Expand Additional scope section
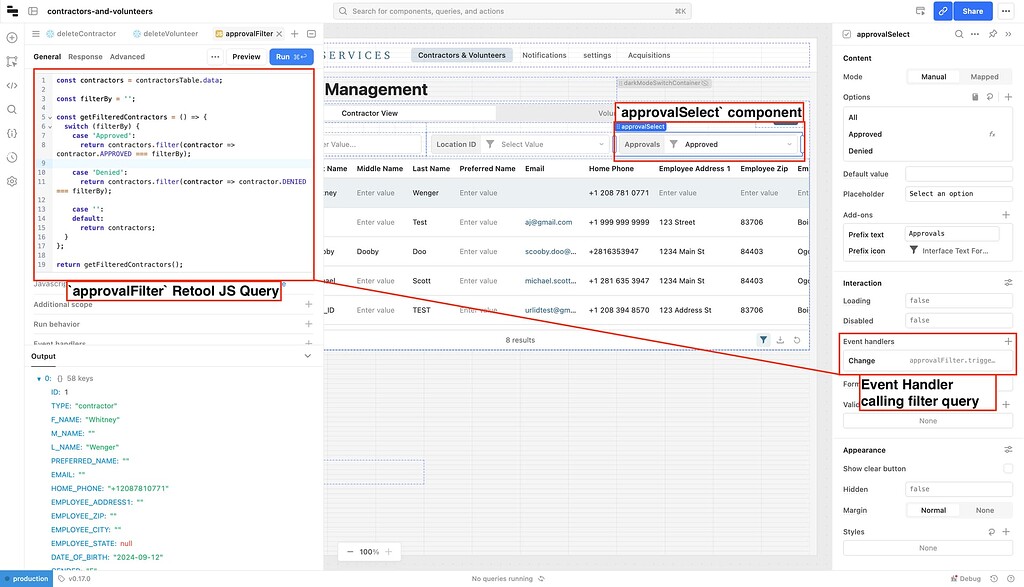This screenshot has width=1024, height=587. tap(308, 304)
